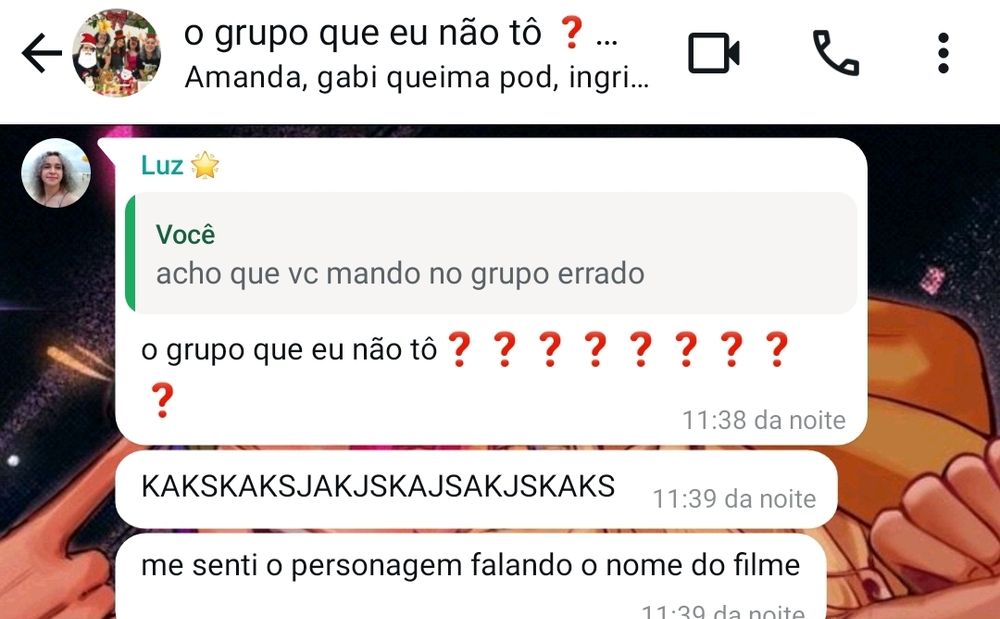Tap the red question mark in the title
This screenshot has width=1000, height=619.
point(571,33)
